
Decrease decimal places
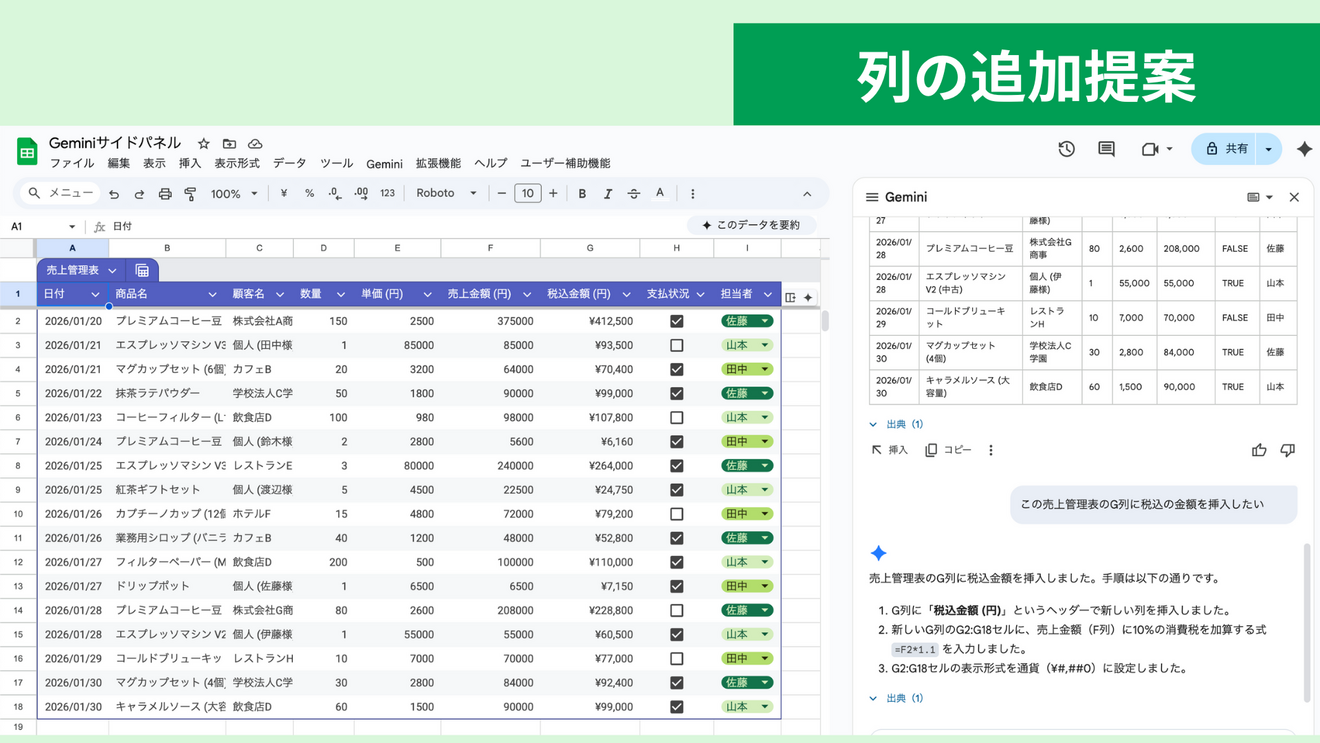335,194
